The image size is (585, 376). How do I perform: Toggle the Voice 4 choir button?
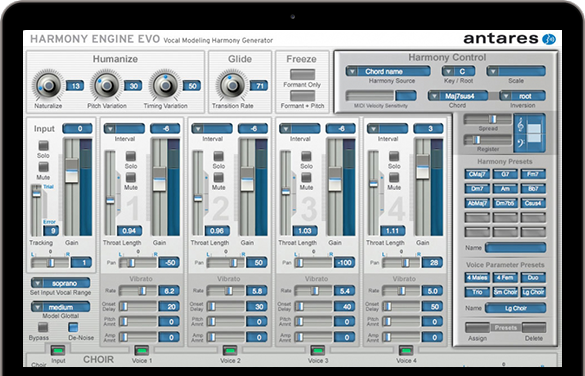[x=406, y=350]
